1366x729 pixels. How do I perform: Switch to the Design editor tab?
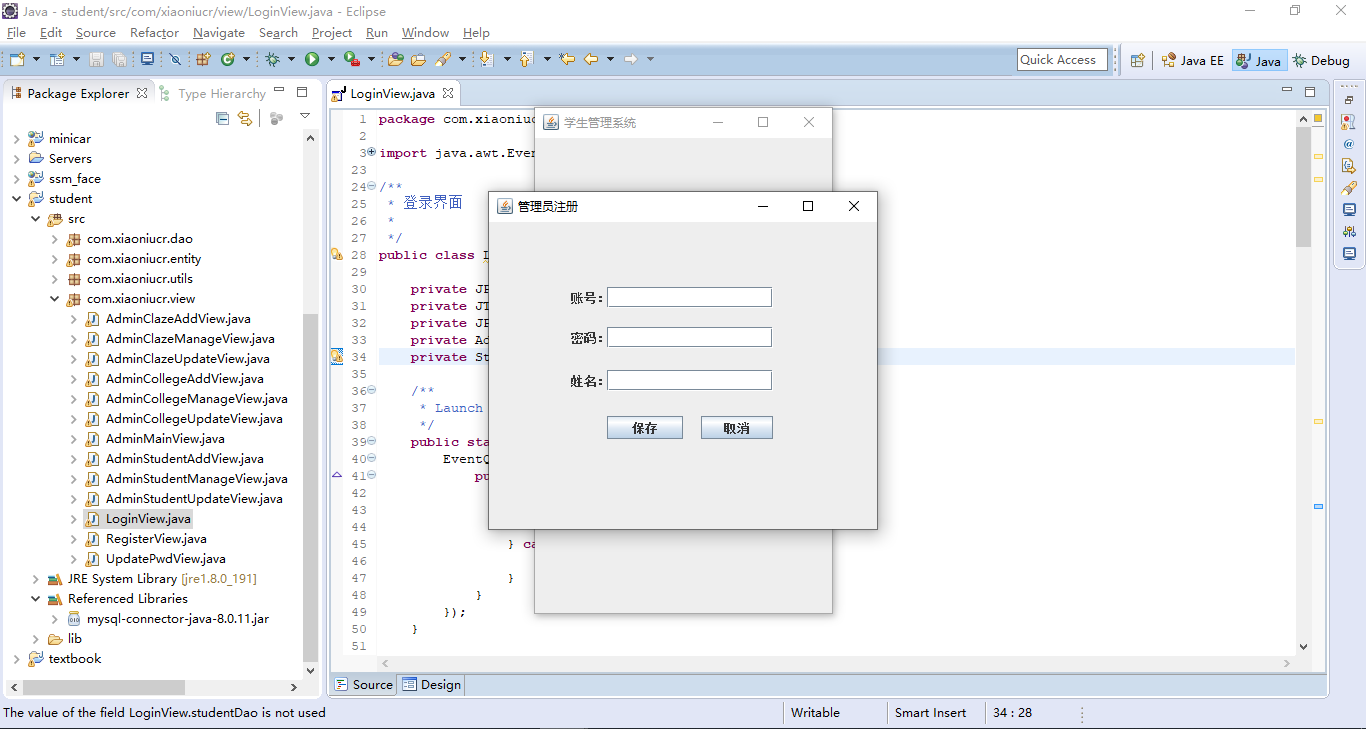431,685
